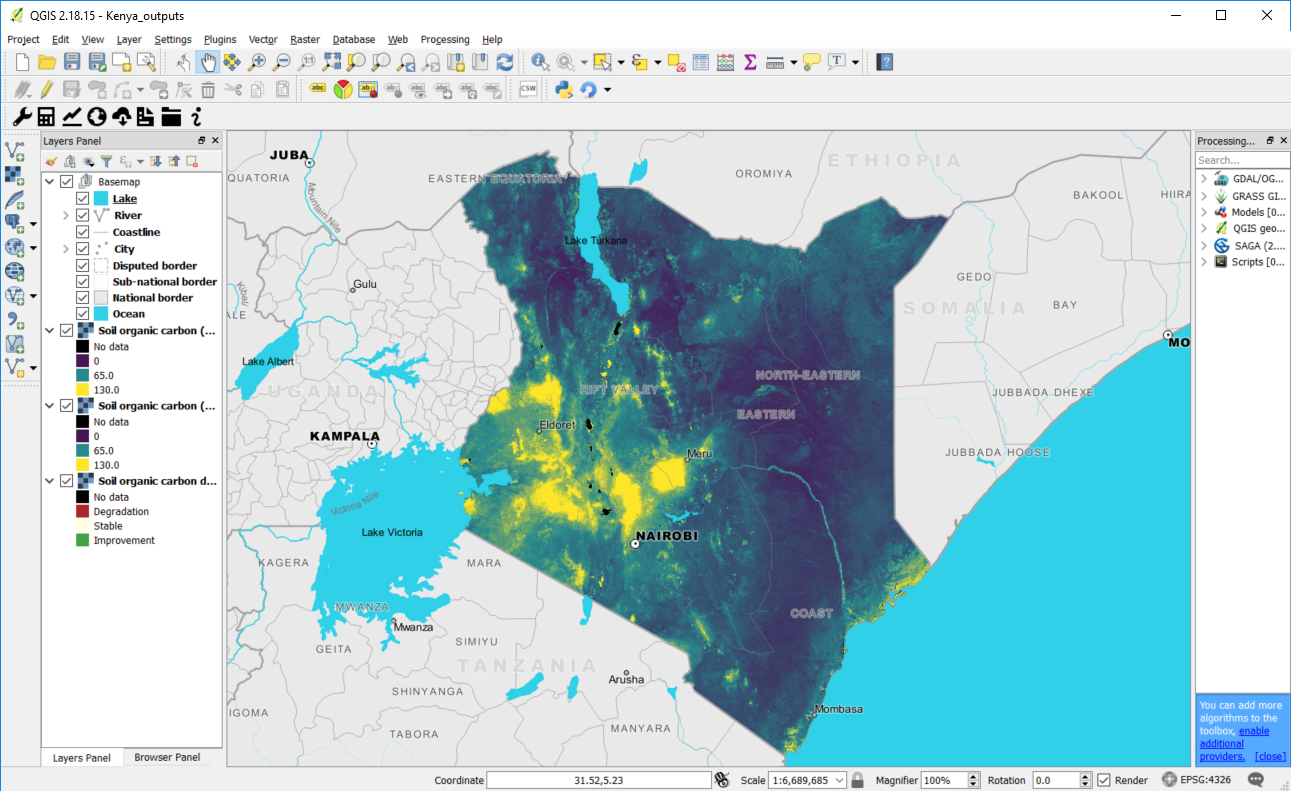This screenshot has height=791, width=1291.
Task: Collapse the Basemap group arrow
Action: pyautogui.click(x=50, y=182)
